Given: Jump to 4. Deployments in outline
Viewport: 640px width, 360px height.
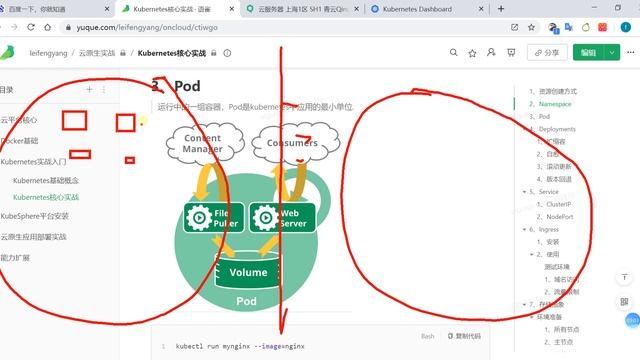Looking at the screenshot, I should coord(552,129).
